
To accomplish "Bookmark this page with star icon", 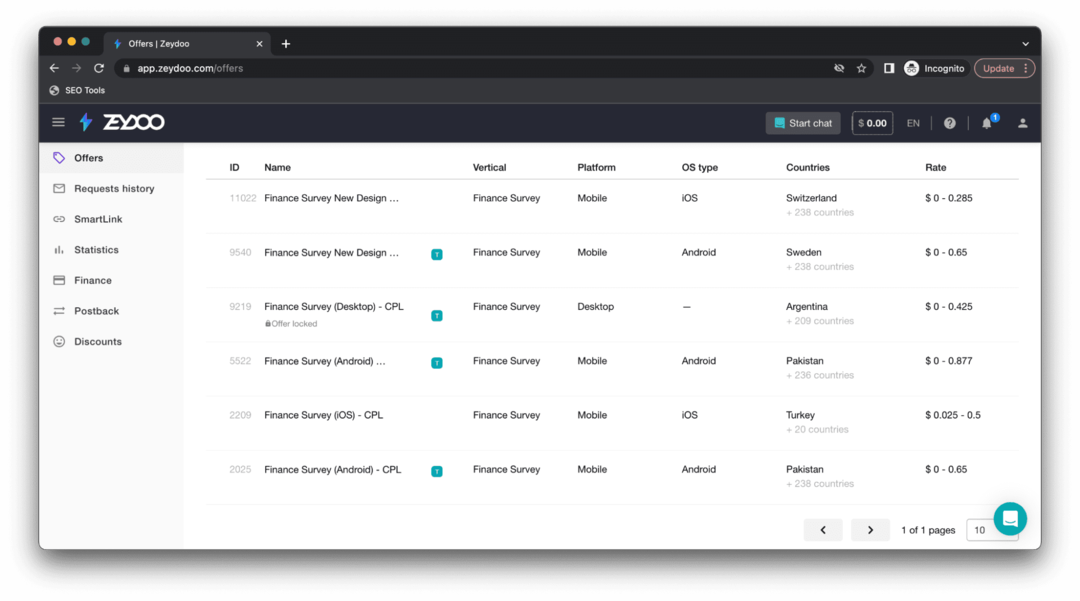I will tap(861, 69).
